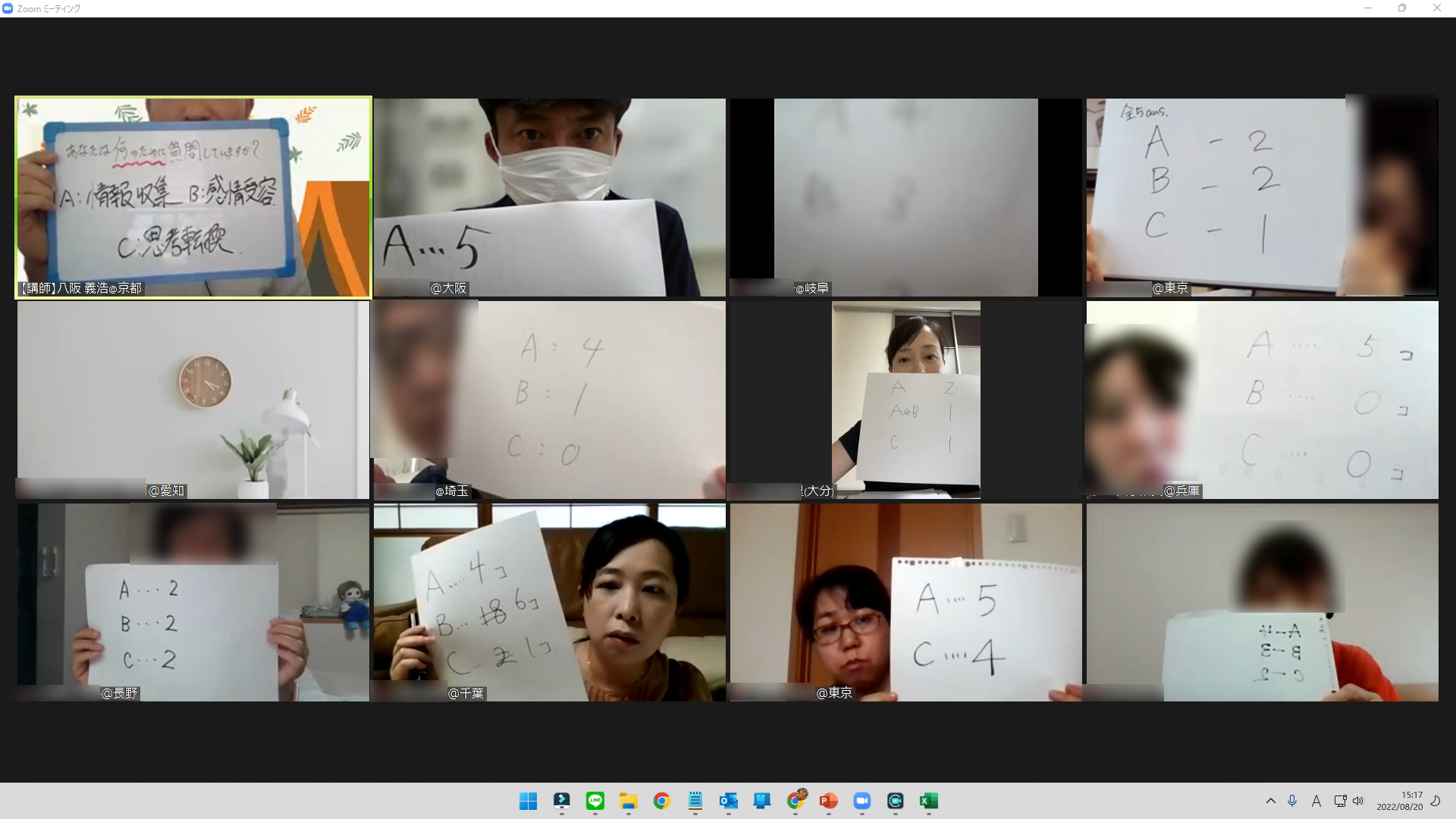This screenshot has width=1456, height=819.
Task: Toggle focus assist moon icon
Action: (1436, 801)
